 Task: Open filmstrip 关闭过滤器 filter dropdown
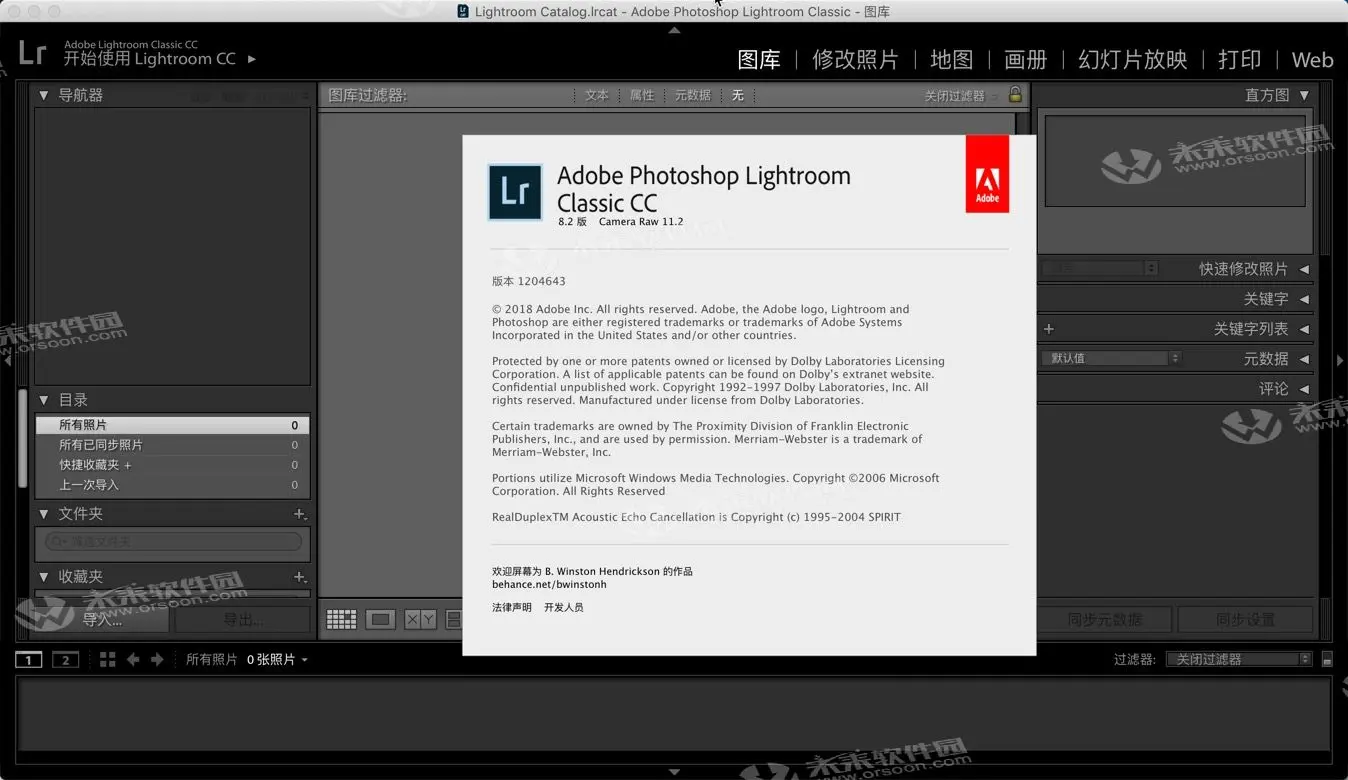point(1239,659)
